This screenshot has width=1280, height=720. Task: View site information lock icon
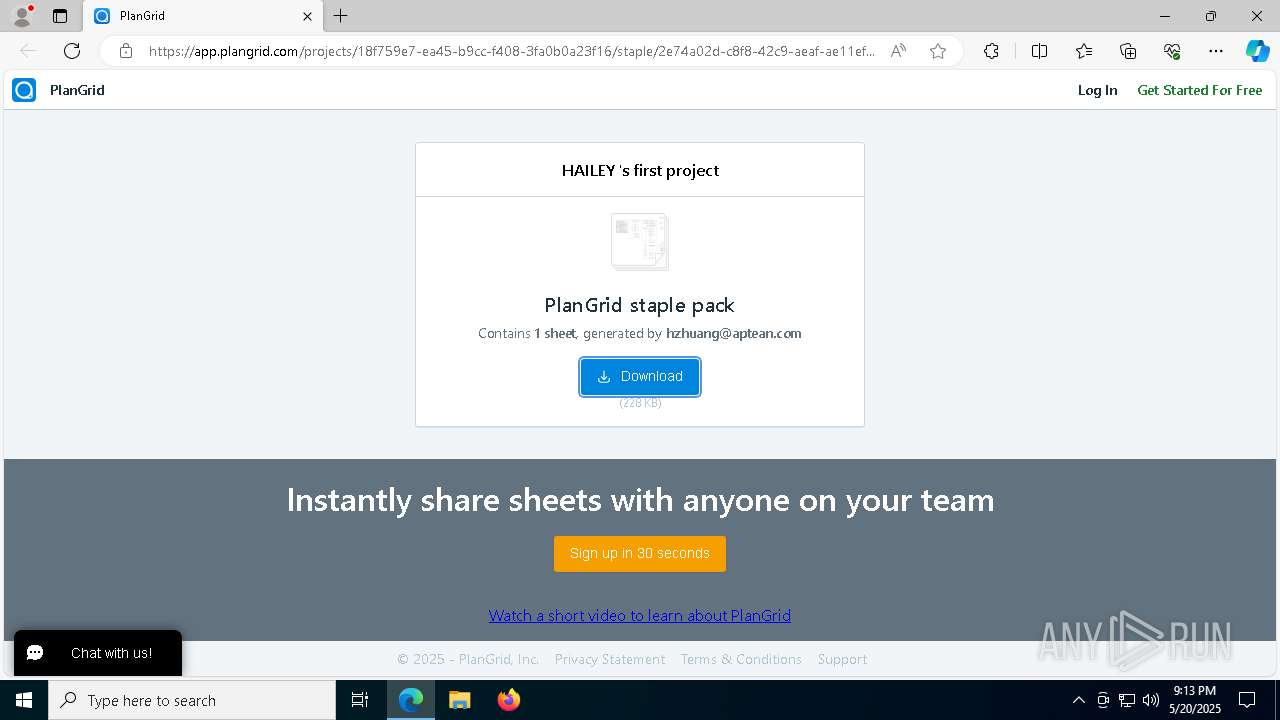click(x=126, y=51)
